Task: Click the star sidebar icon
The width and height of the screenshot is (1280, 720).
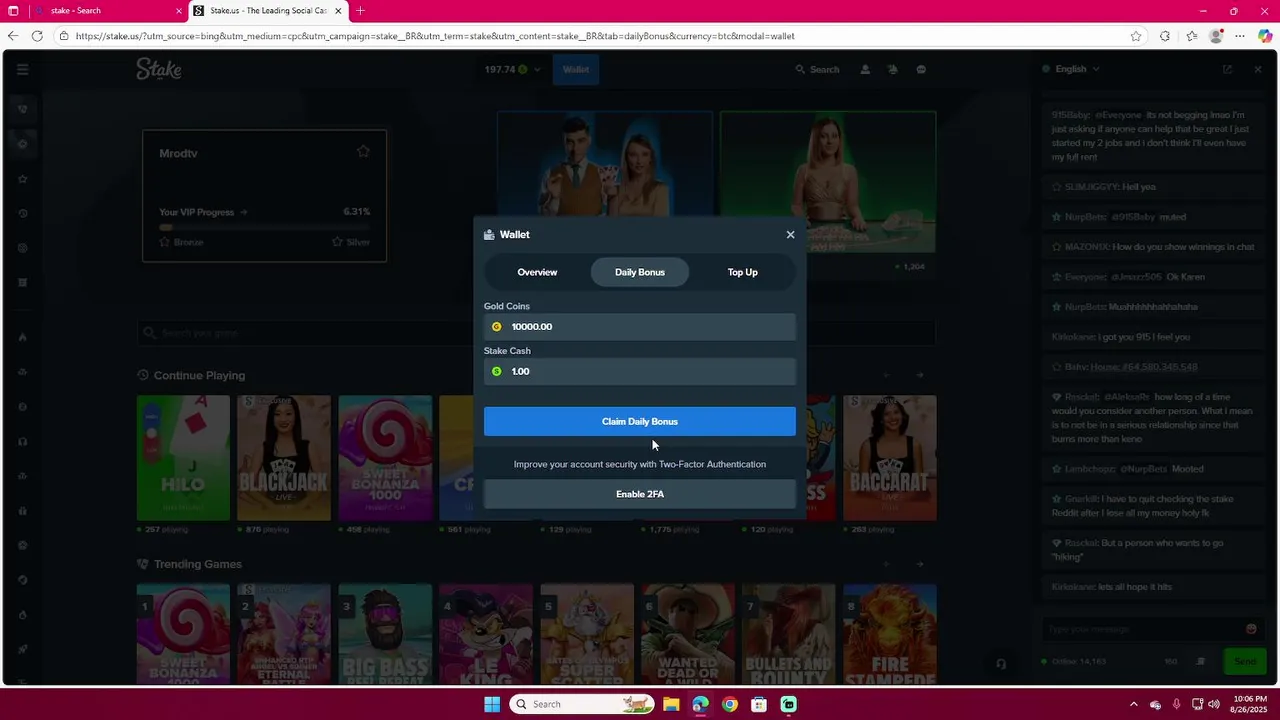Action: pyautogui.click(x=22, y=179)
